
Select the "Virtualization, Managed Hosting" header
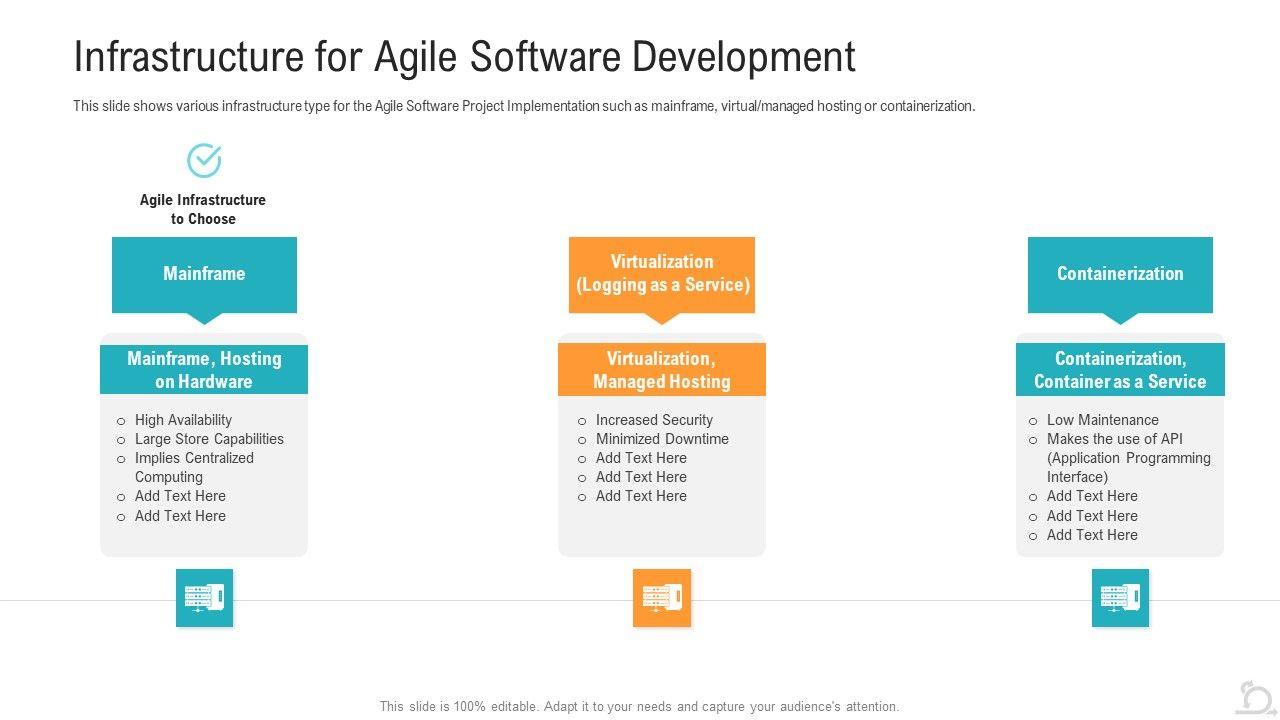(662, 369)
